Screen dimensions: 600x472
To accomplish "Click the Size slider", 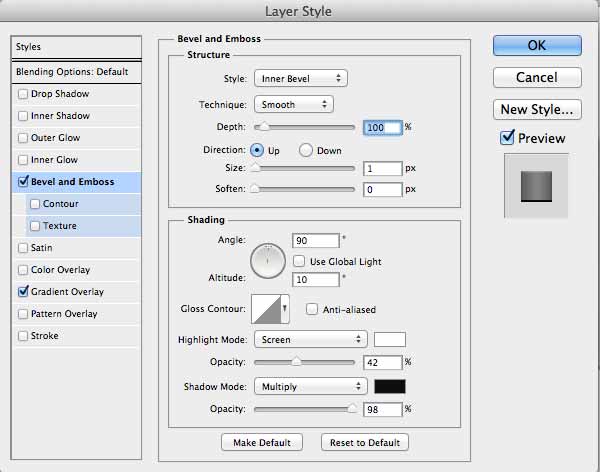I will click(x=303, y=168).
